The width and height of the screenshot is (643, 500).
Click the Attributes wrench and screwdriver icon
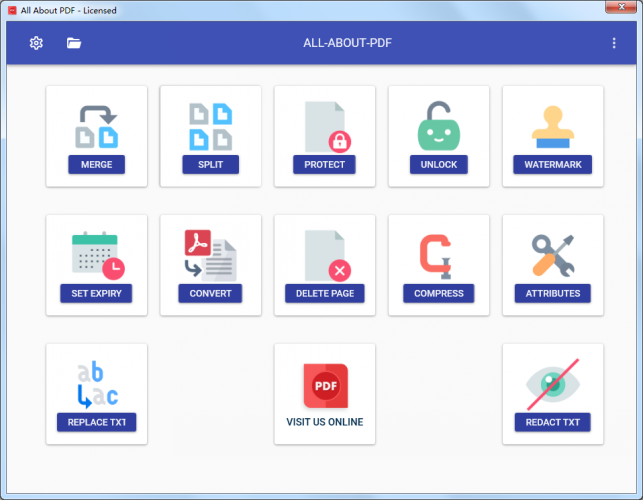553,255
